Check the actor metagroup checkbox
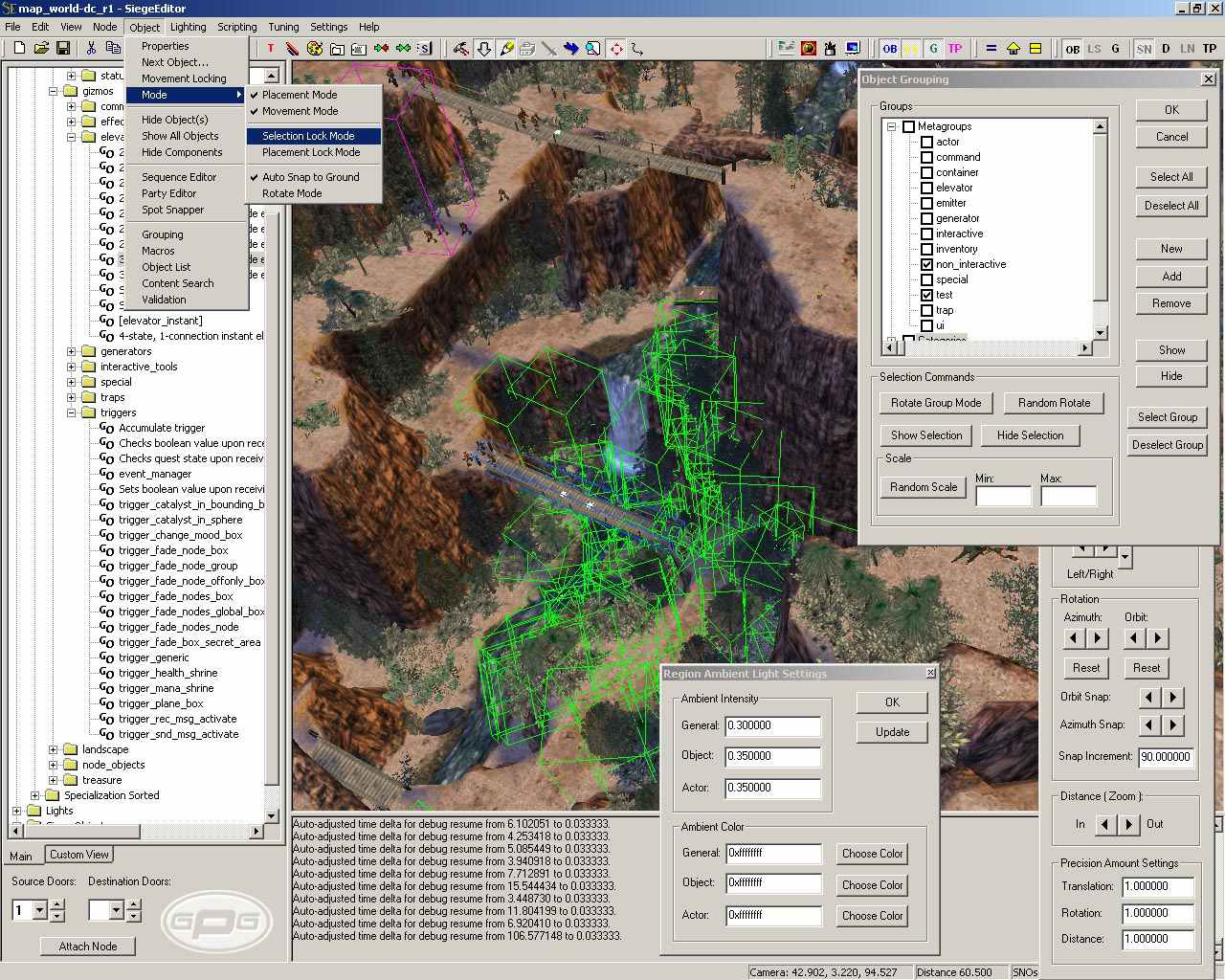This screenshot has height=980, width=1225. click(926, 142)
